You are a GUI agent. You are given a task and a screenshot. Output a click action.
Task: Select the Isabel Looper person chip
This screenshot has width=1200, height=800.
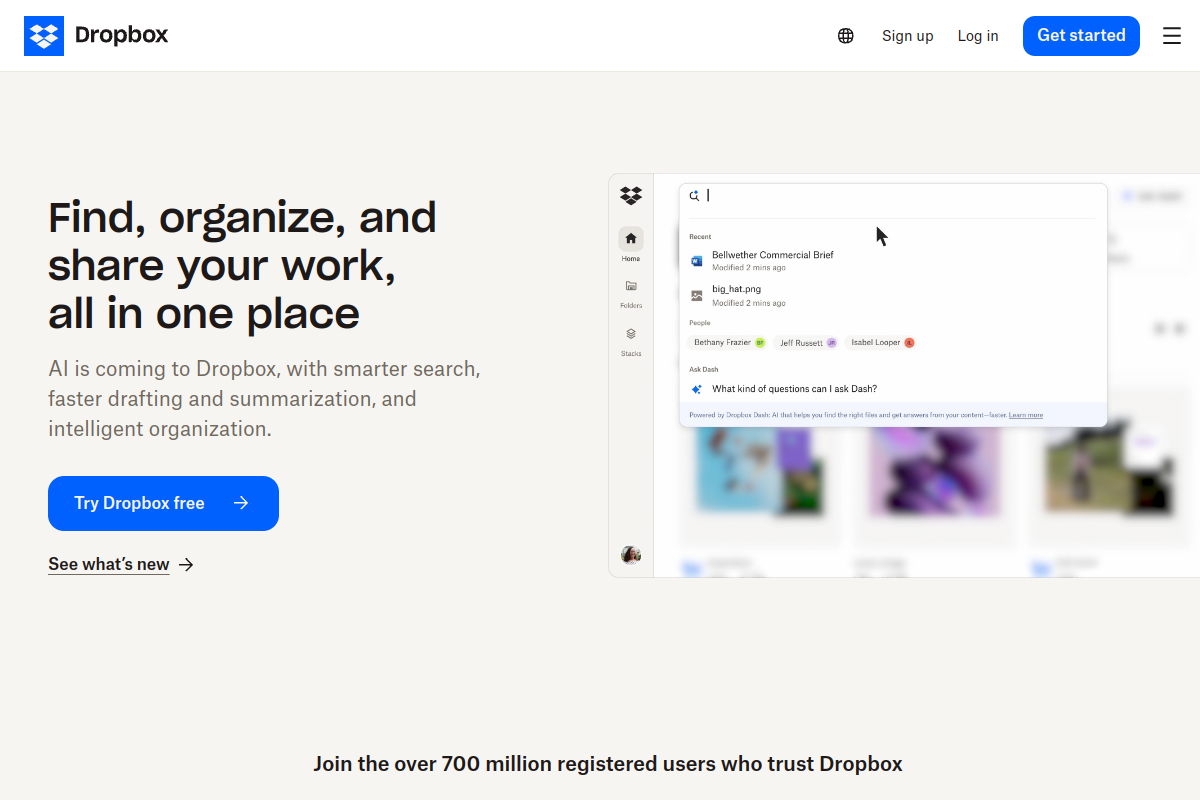pos(882,342)
